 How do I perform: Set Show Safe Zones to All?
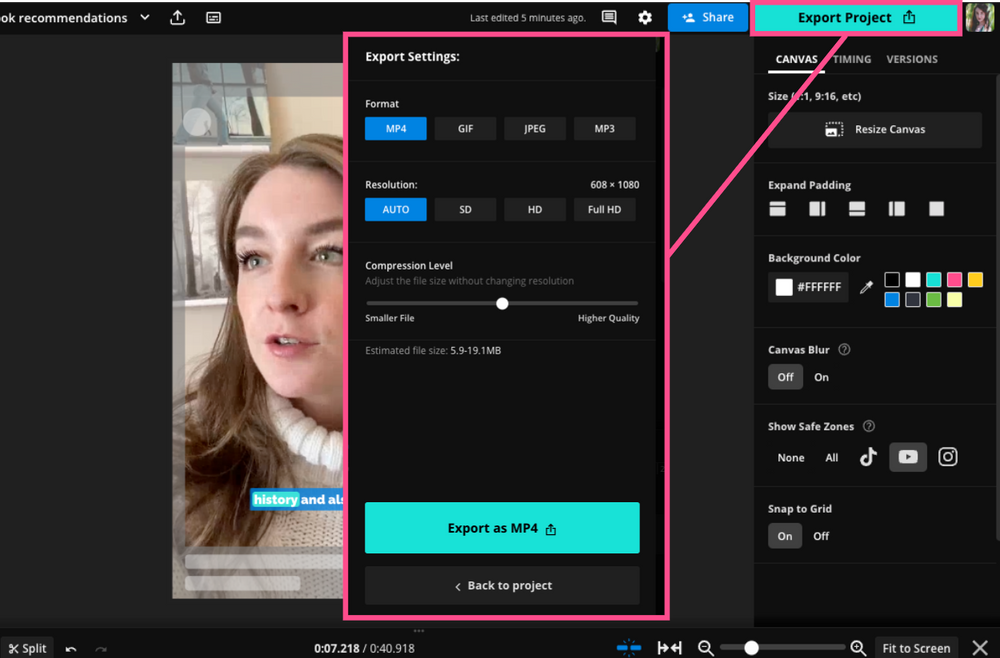[x=831, y=456]
